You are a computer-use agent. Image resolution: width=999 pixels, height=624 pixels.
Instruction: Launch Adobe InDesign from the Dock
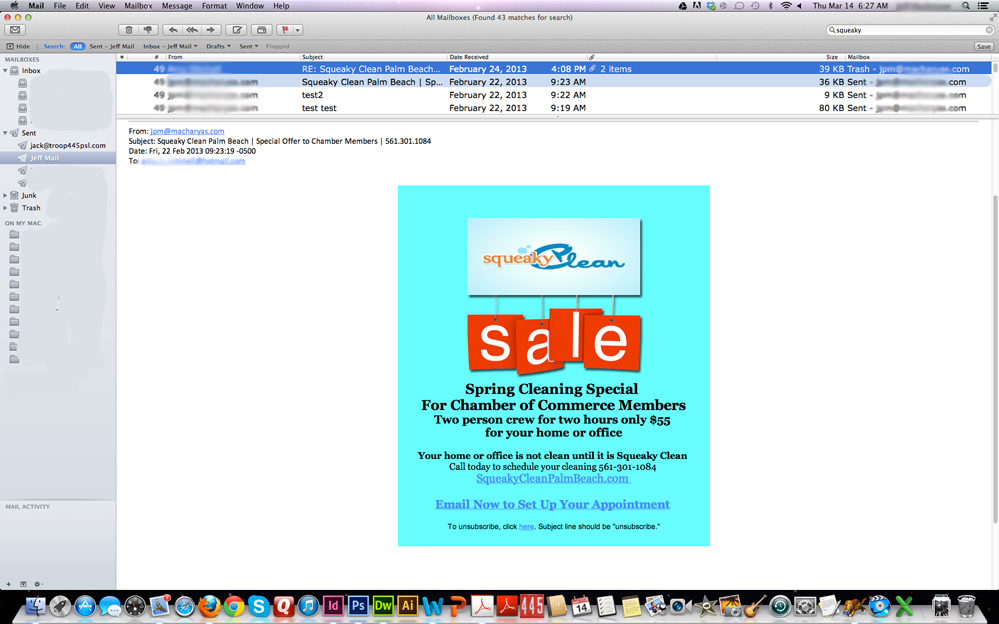click(x=333, y=606)
